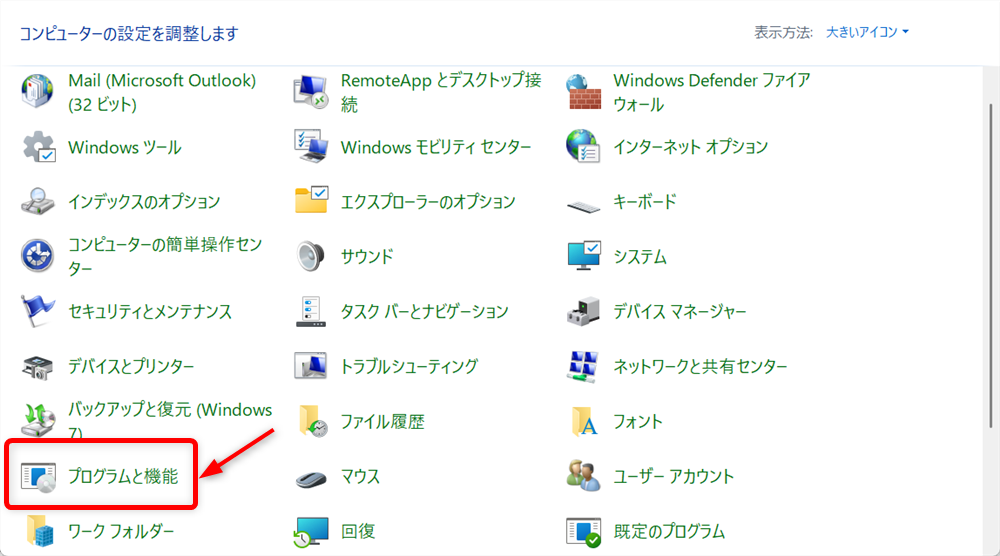Click the ネットワークと共有センター icon
This screenshot has width=1000, height=556.
tap(584, 367)
